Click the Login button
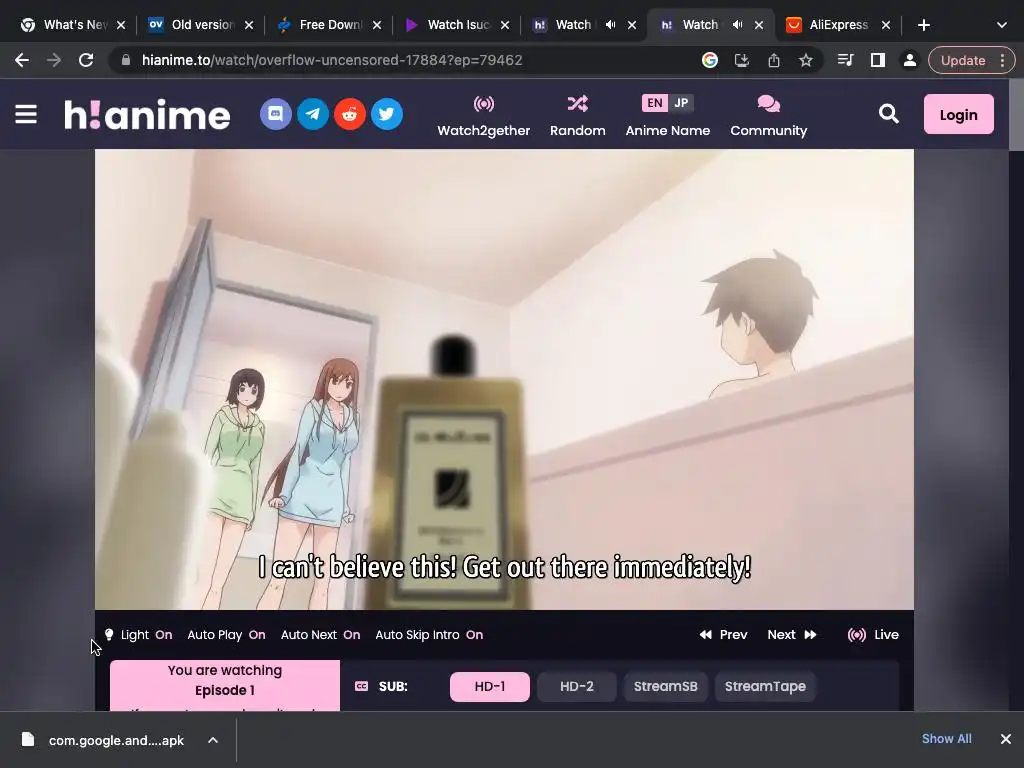 (958, 114)
